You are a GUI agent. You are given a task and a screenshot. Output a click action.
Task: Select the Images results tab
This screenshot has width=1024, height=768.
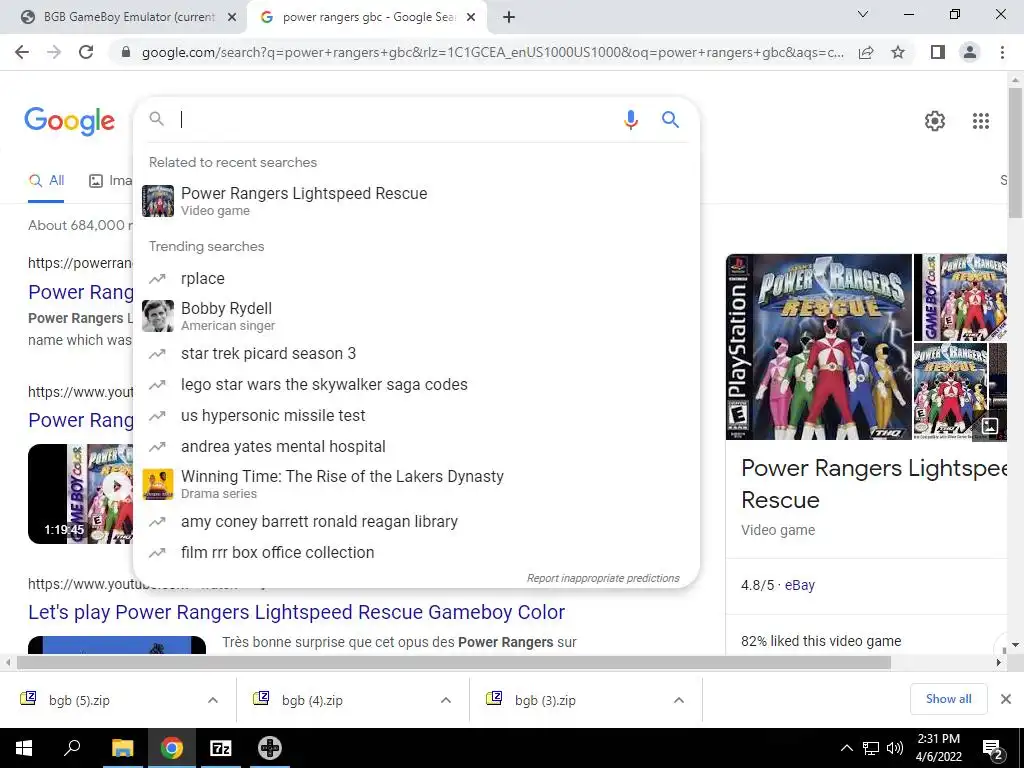pyautogui.click(x=110, y=181)
